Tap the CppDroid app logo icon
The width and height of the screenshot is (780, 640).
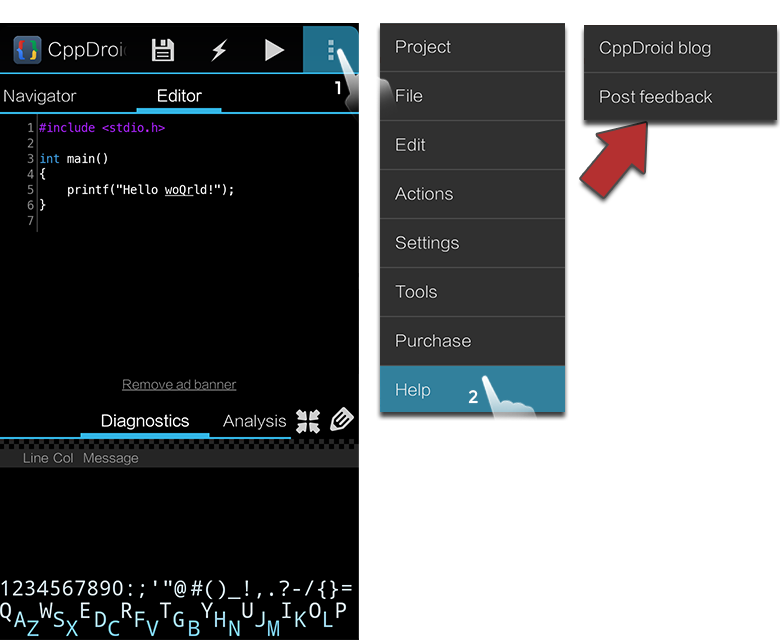tap(27, 50)
